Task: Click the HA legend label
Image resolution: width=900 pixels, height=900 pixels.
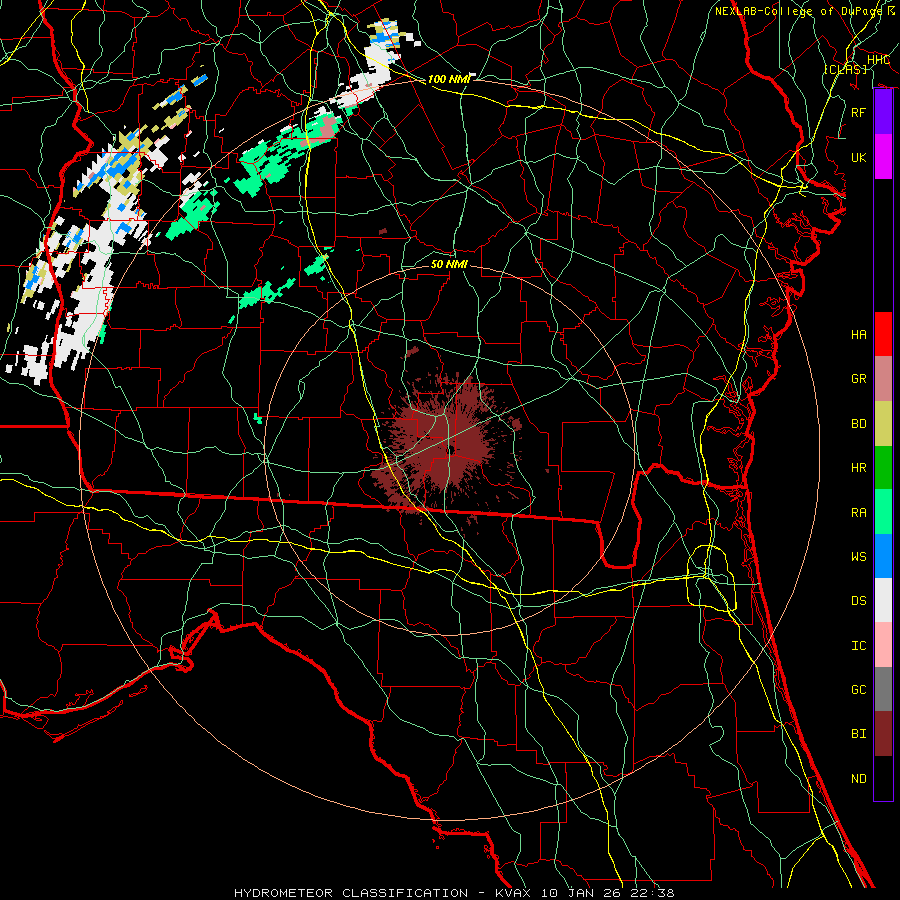Action: [x=859, y=335]
